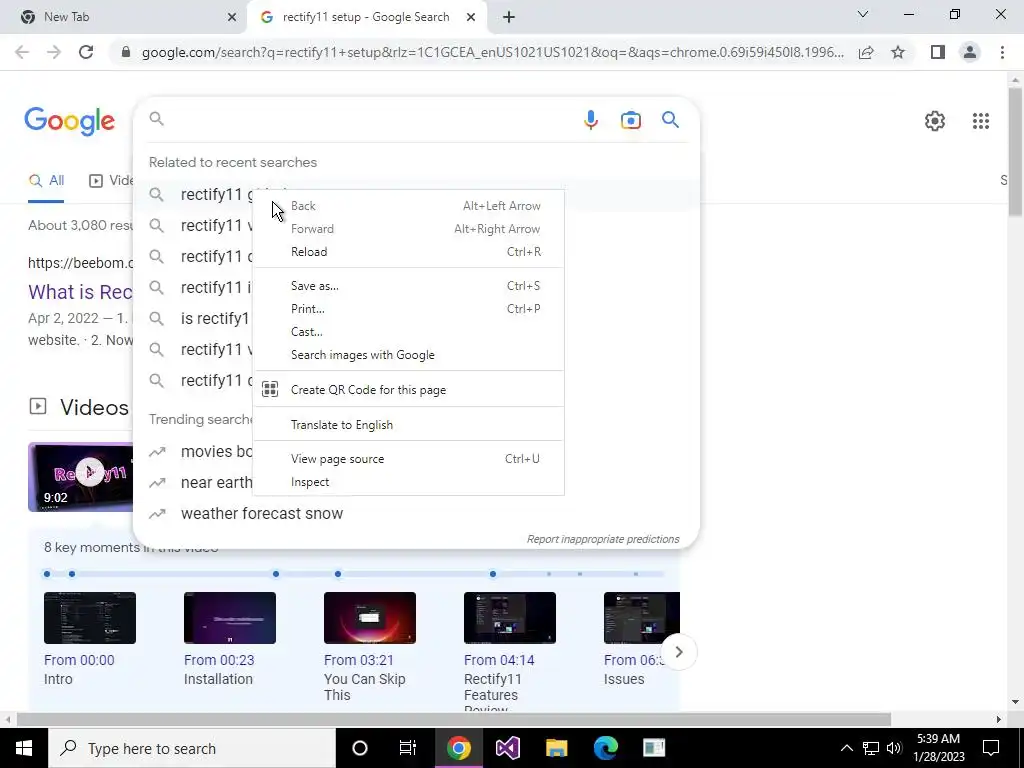Open Windows Start menu
Viewport: 1024px width, 768px height.
tap(24, 748)
